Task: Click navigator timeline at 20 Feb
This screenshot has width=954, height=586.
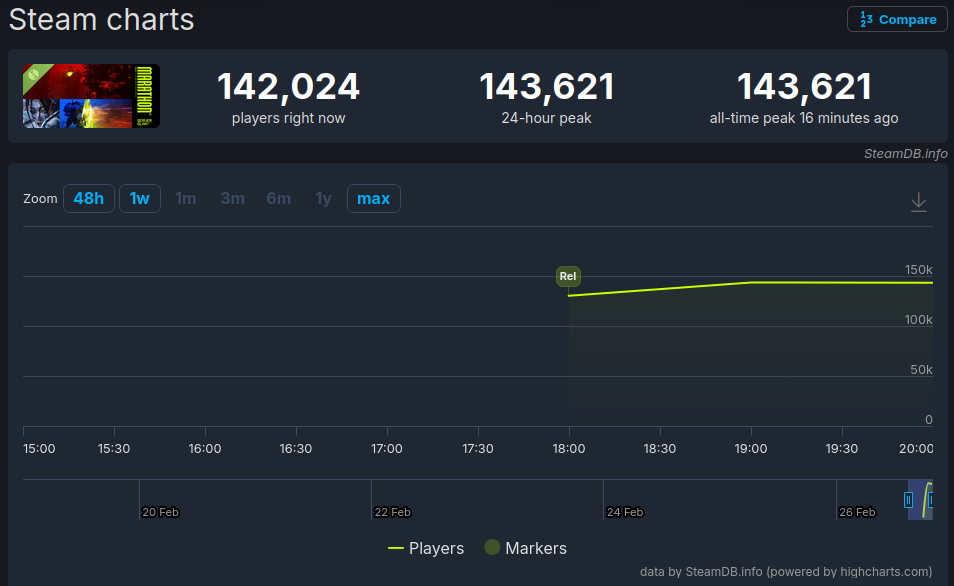Action: [x=160, y=512]
